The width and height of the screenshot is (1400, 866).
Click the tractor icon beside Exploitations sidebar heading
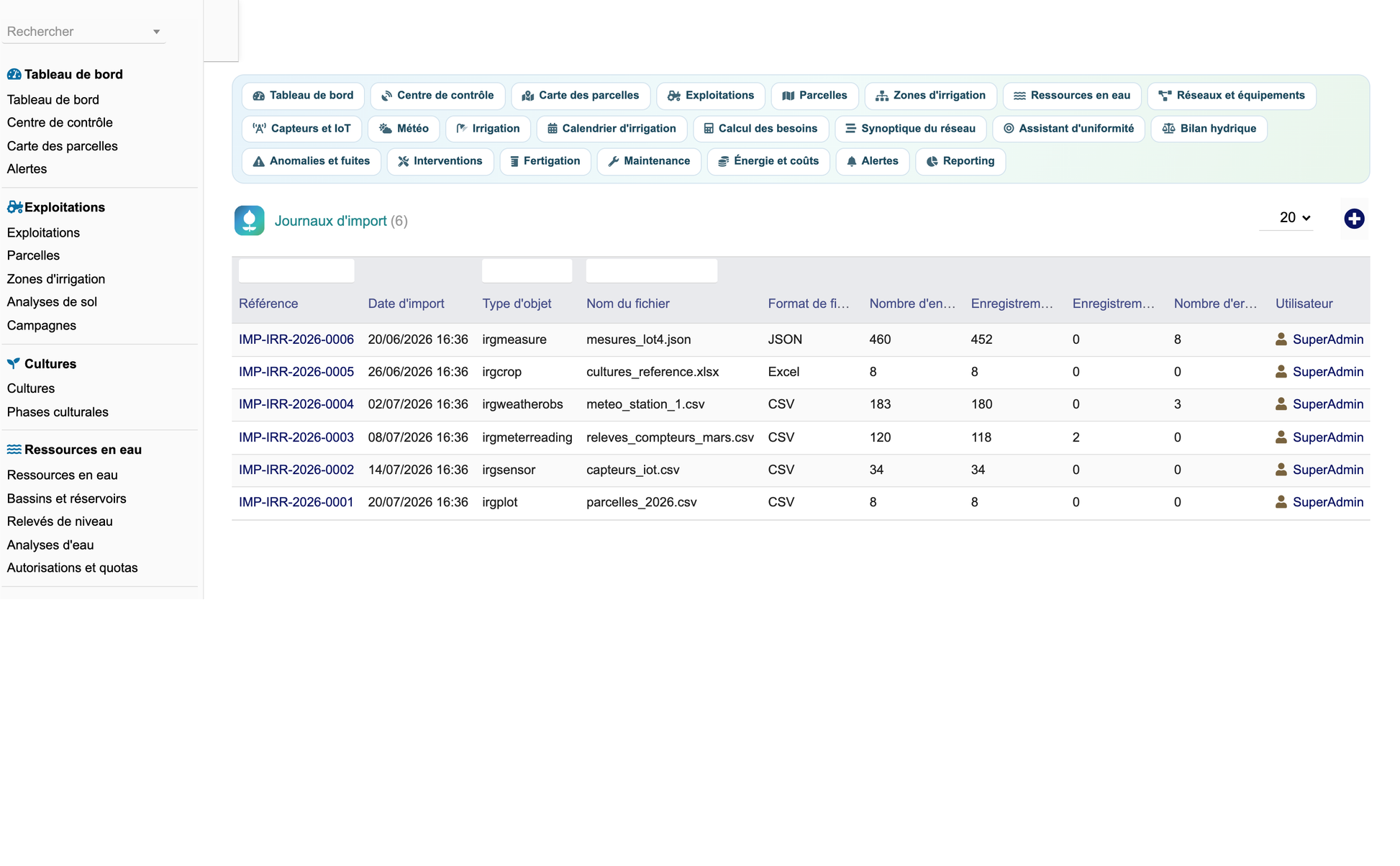click(x=14, y=207)
